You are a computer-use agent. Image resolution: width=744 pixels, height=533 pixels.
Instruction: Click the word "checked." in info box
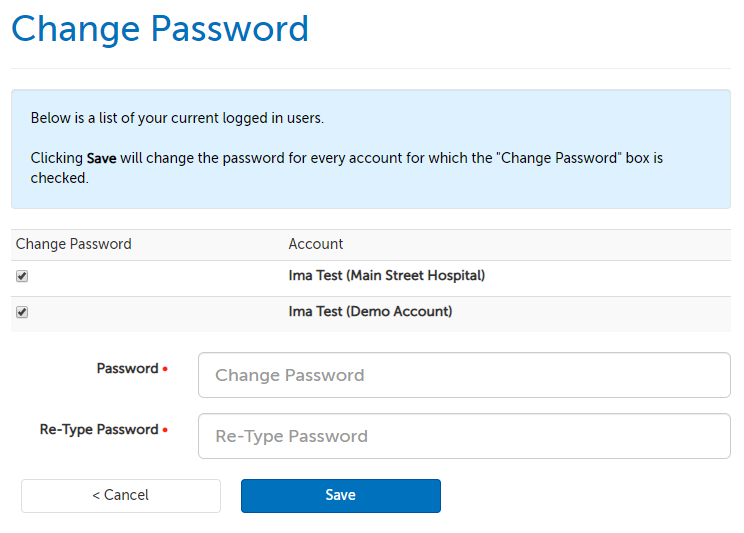pyautogui.click(x=60, y=178)
